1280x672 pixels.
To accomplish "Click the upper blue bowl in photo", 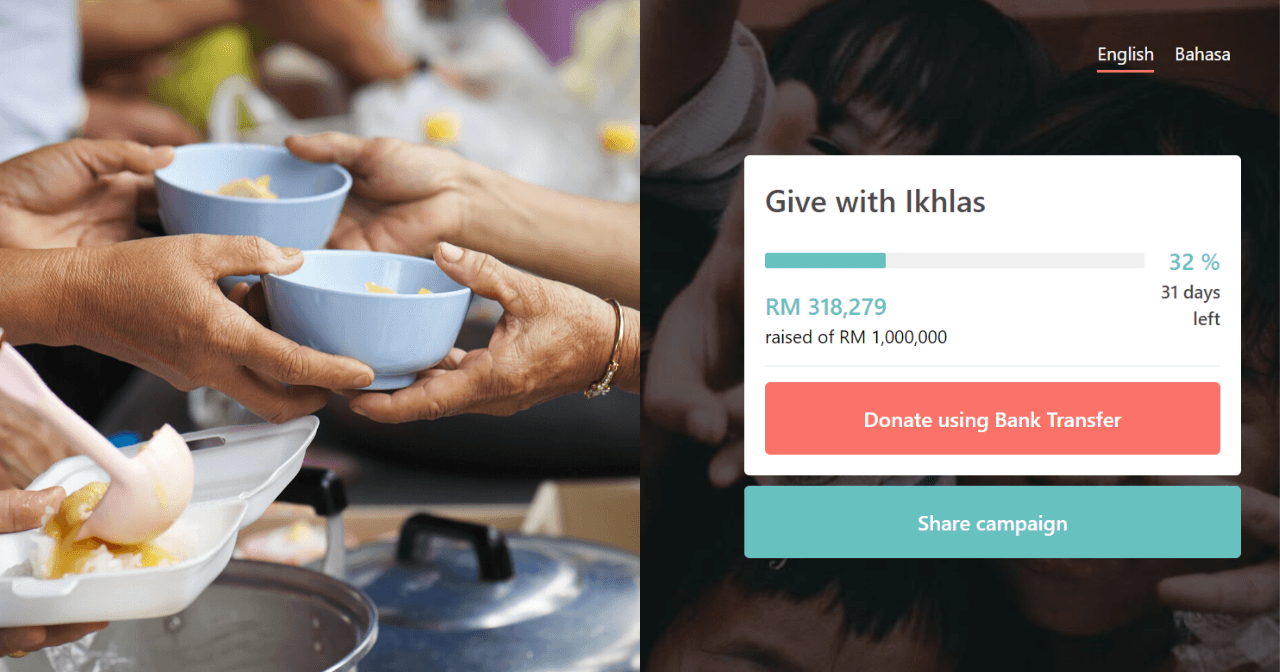I will click(x=253, y=193).
